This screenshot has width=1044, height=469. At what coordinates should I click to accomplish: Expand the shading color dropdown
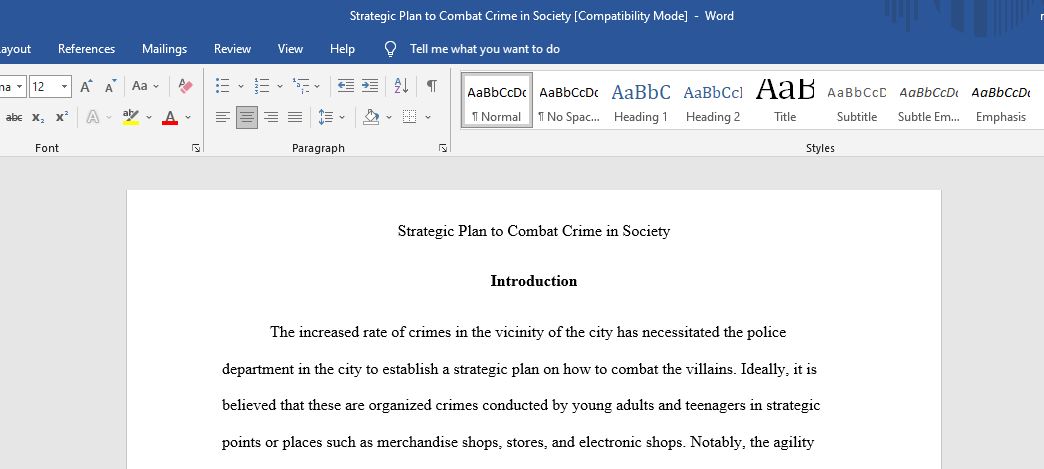click(x=389, y=118)
